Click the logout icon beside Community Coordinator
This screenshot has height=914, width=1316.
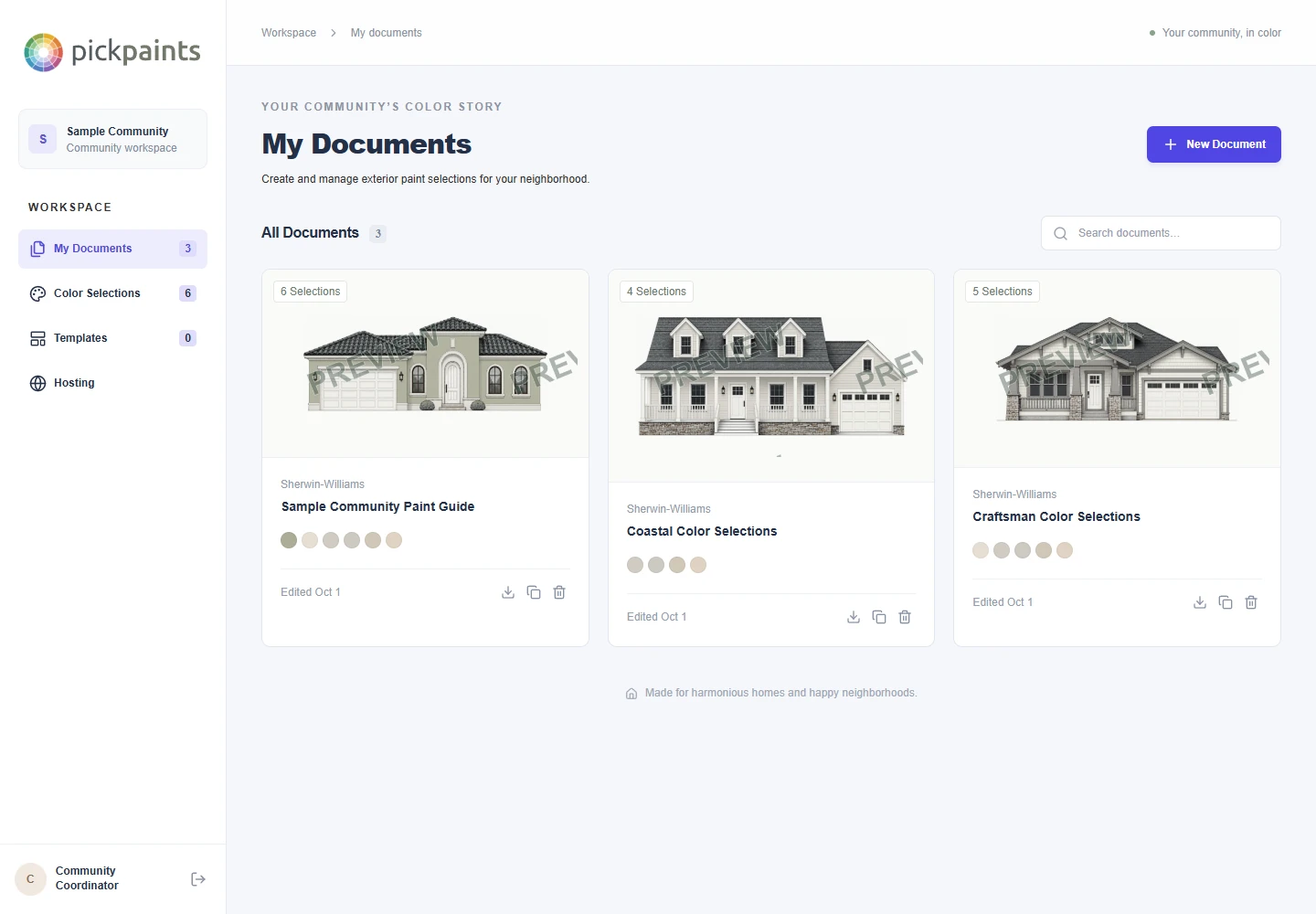(x=198, y=879)
